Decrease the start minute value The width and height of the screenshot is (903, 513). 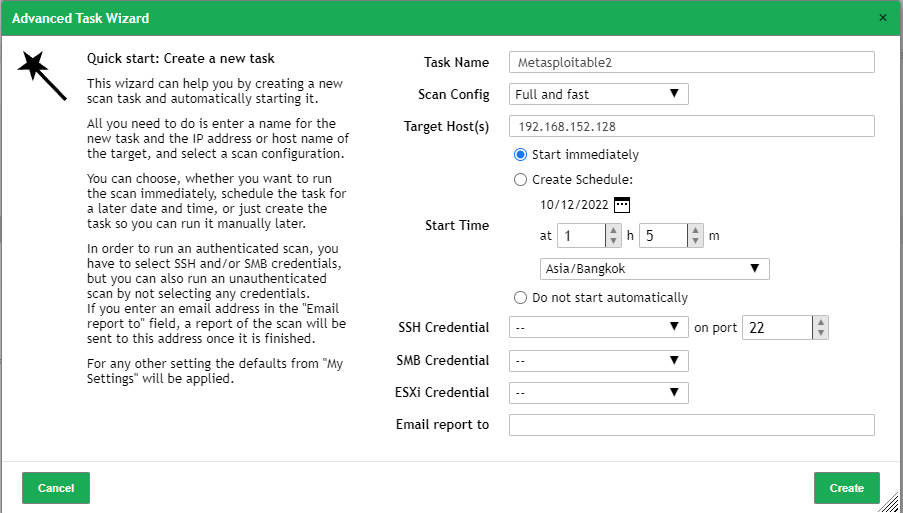click(x=695, y=241)
